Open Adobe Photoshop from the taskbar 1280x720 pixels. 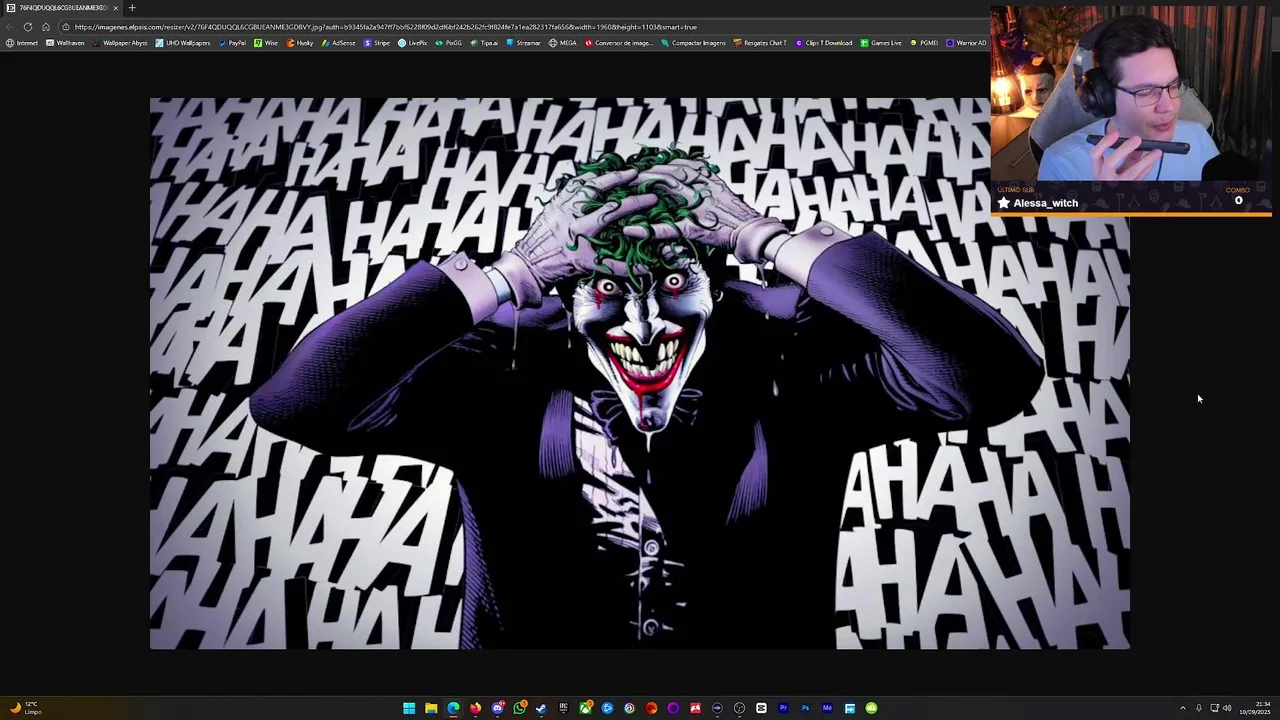pos(805,708)
